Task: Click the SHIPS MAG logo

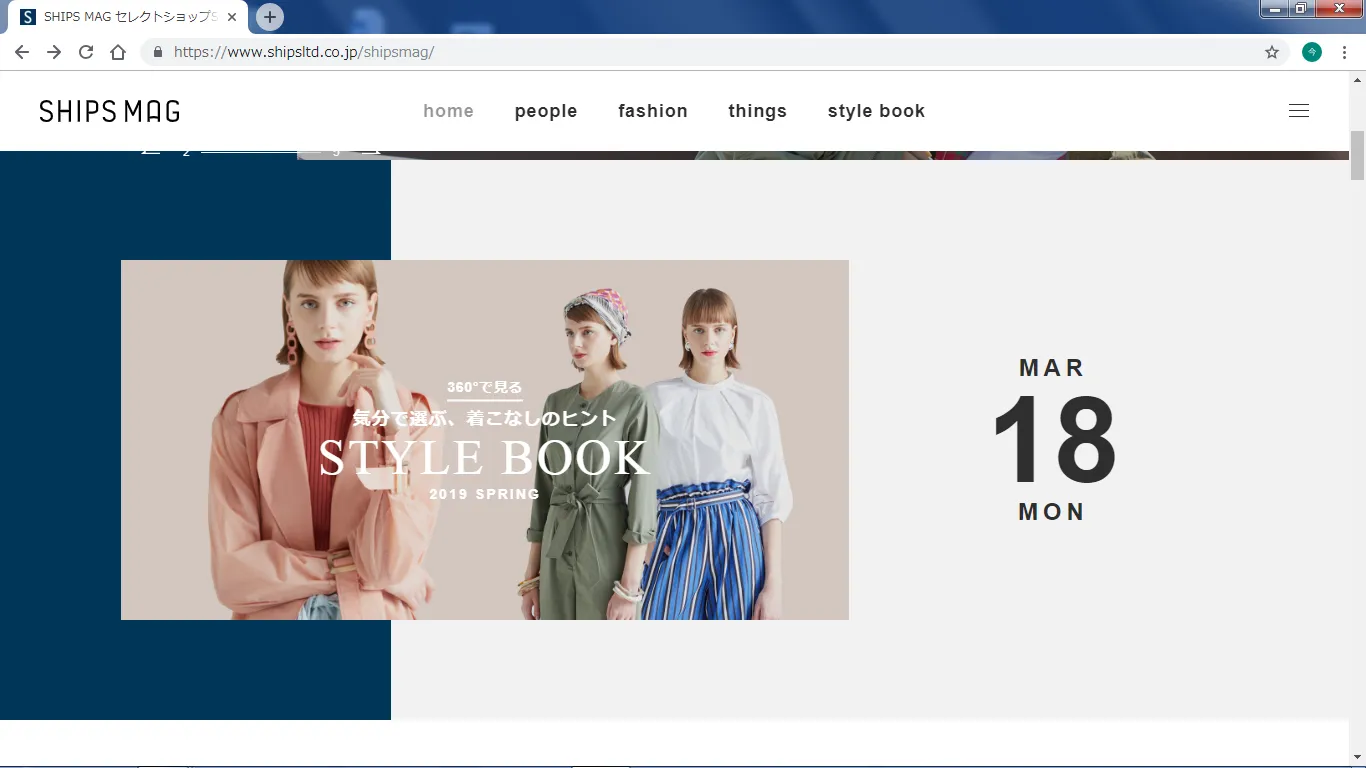Action: click(x=110, y=111)
